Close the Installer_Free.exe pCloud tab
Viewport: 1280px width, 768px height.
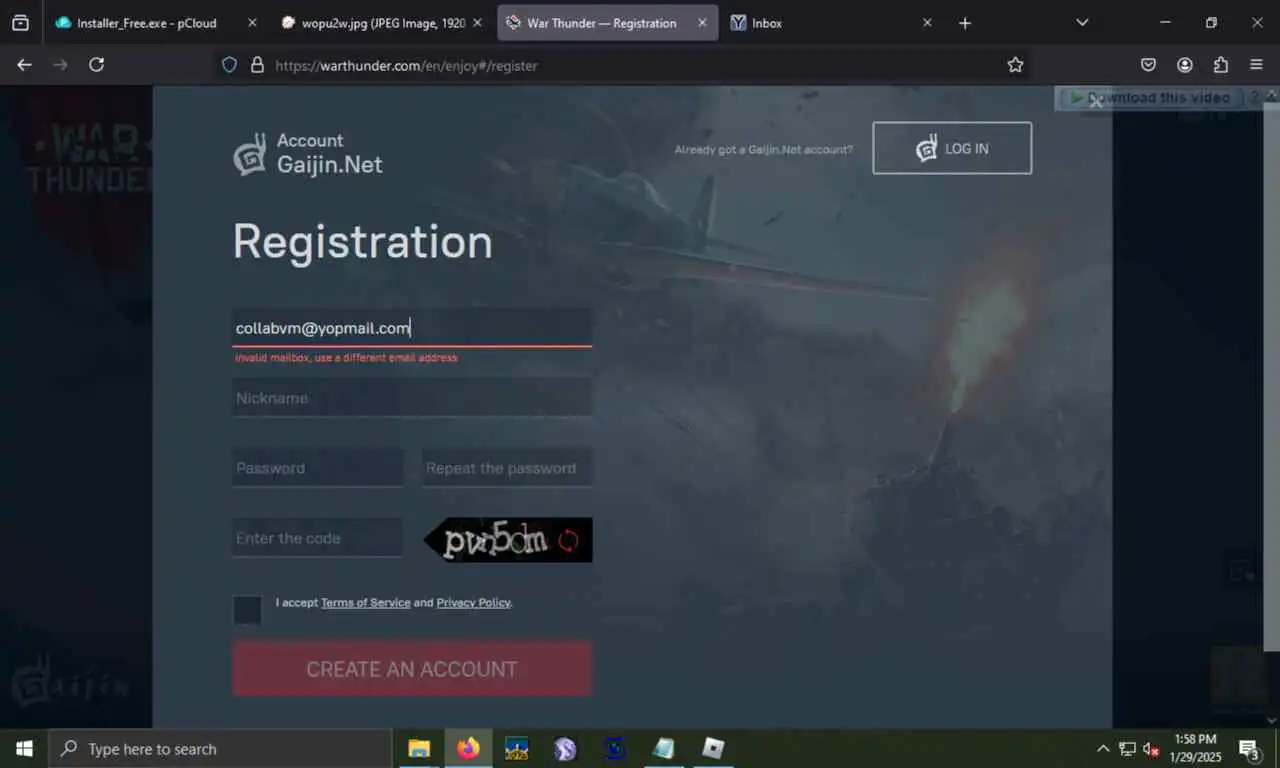tap(251, 23)
